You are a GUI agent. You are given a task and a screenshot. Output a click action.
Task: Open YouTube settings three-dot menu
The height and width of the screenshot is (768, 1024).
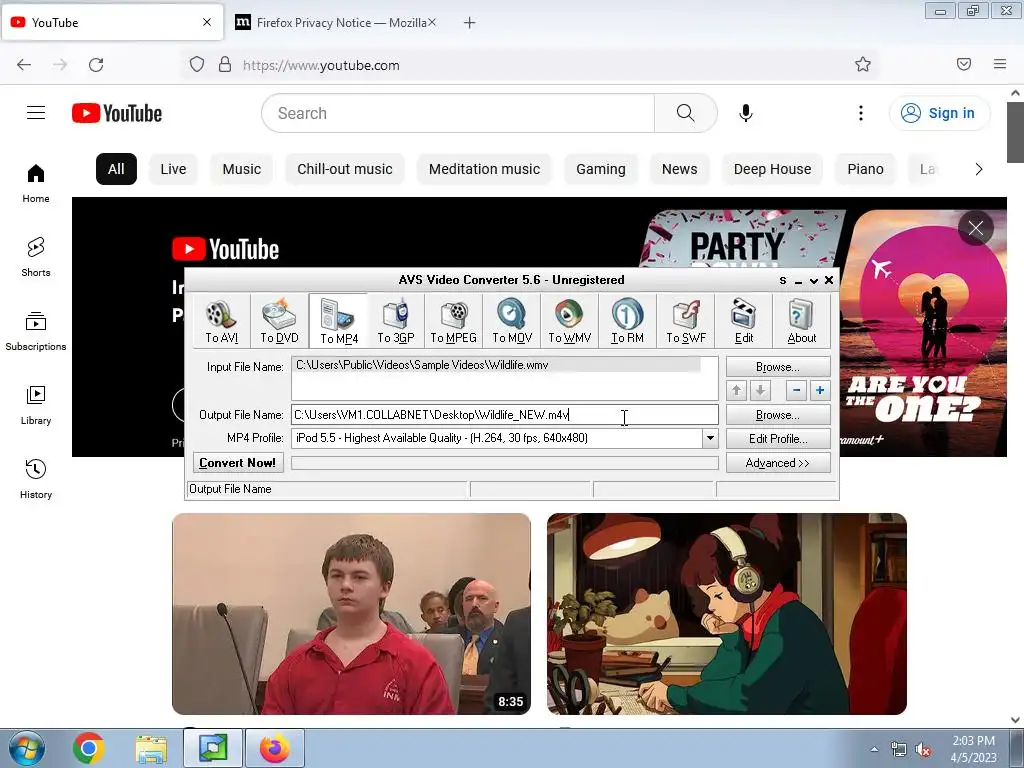click(x=861, y=113)
